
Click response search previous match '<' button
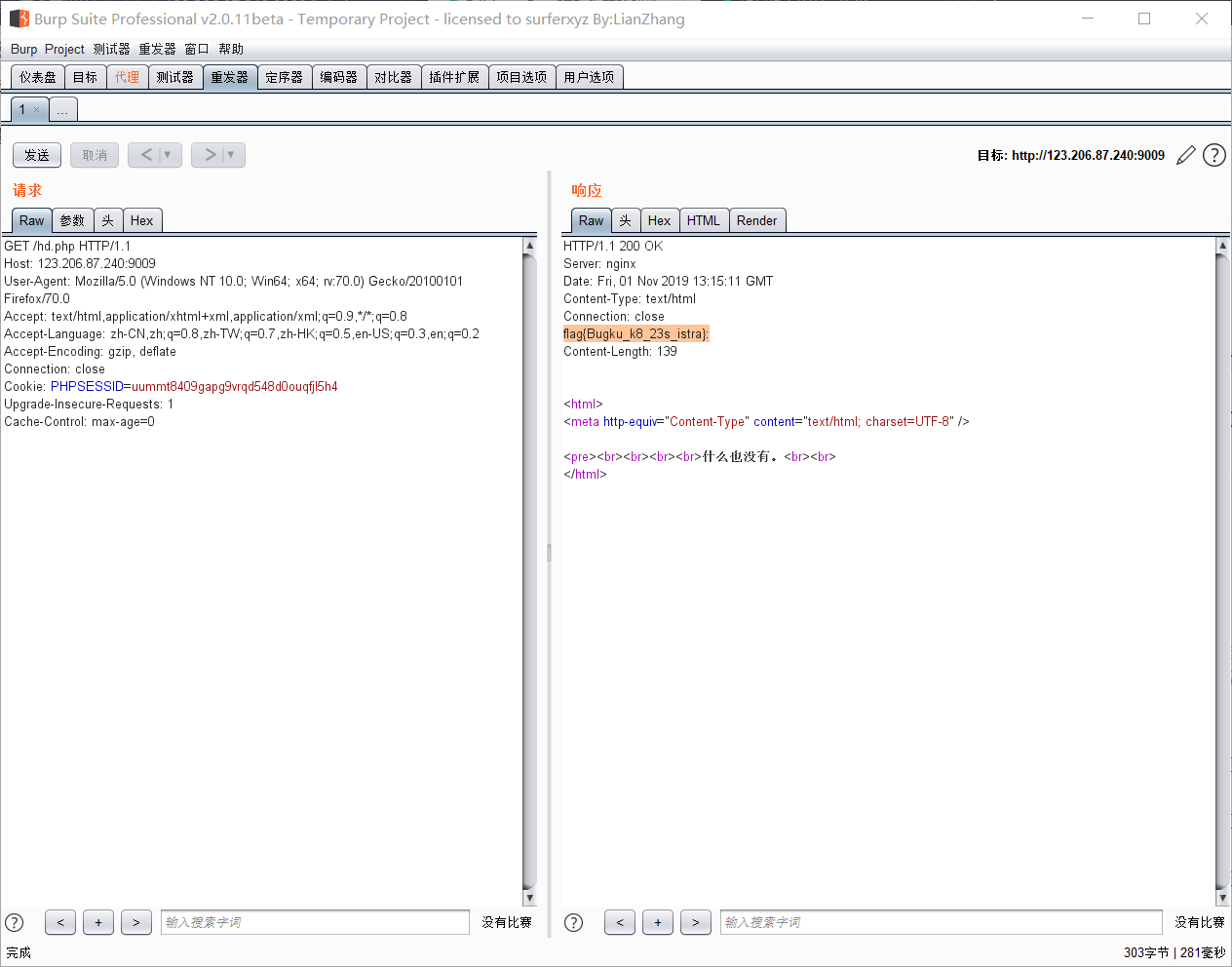pyautogui.click(x=620, y=922)
